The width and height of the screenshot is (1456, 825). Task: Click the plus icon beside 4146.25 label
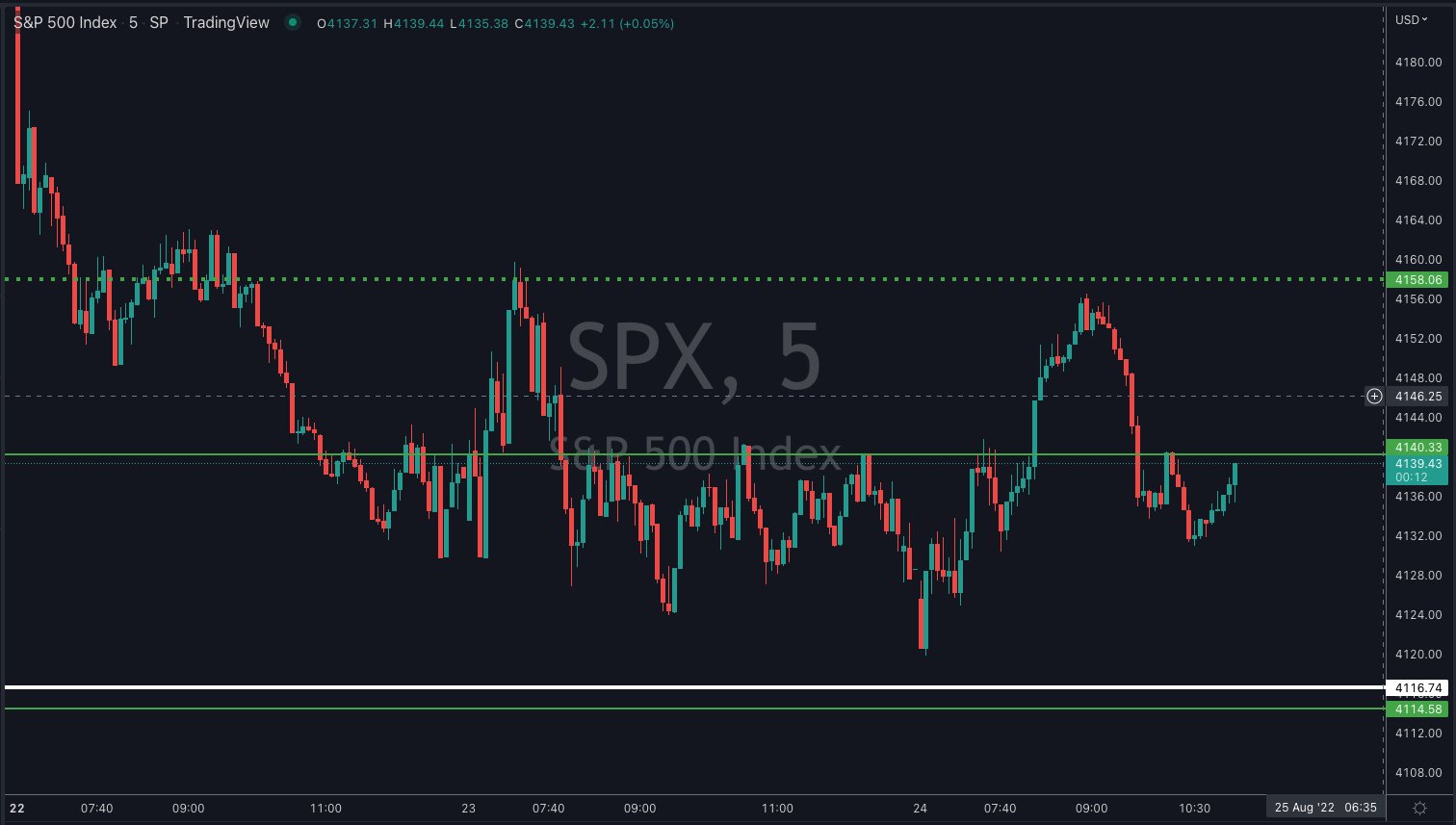coord(1374,396)
